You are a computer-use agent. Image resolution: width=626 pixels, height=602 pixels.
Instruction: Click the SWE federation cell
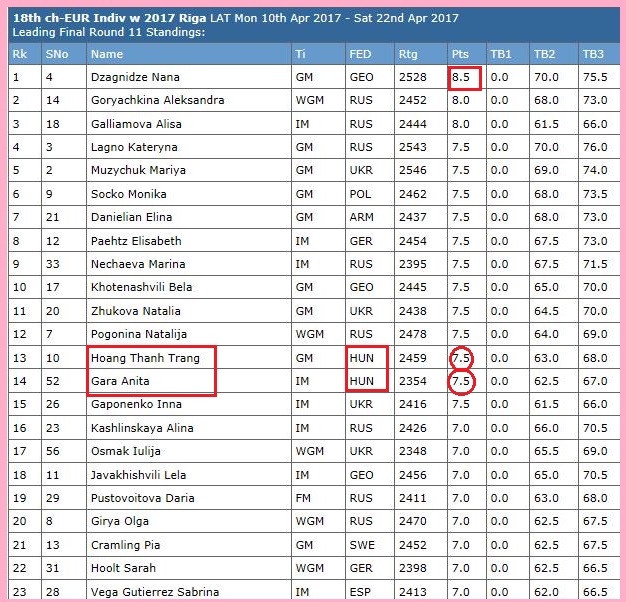tap(361, 545)
